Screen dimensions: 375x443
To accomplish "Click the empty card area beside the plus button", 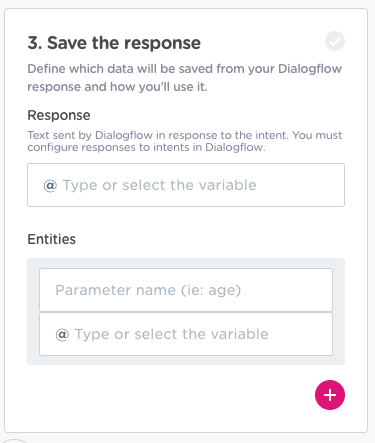I will click(x=167, y=395).
